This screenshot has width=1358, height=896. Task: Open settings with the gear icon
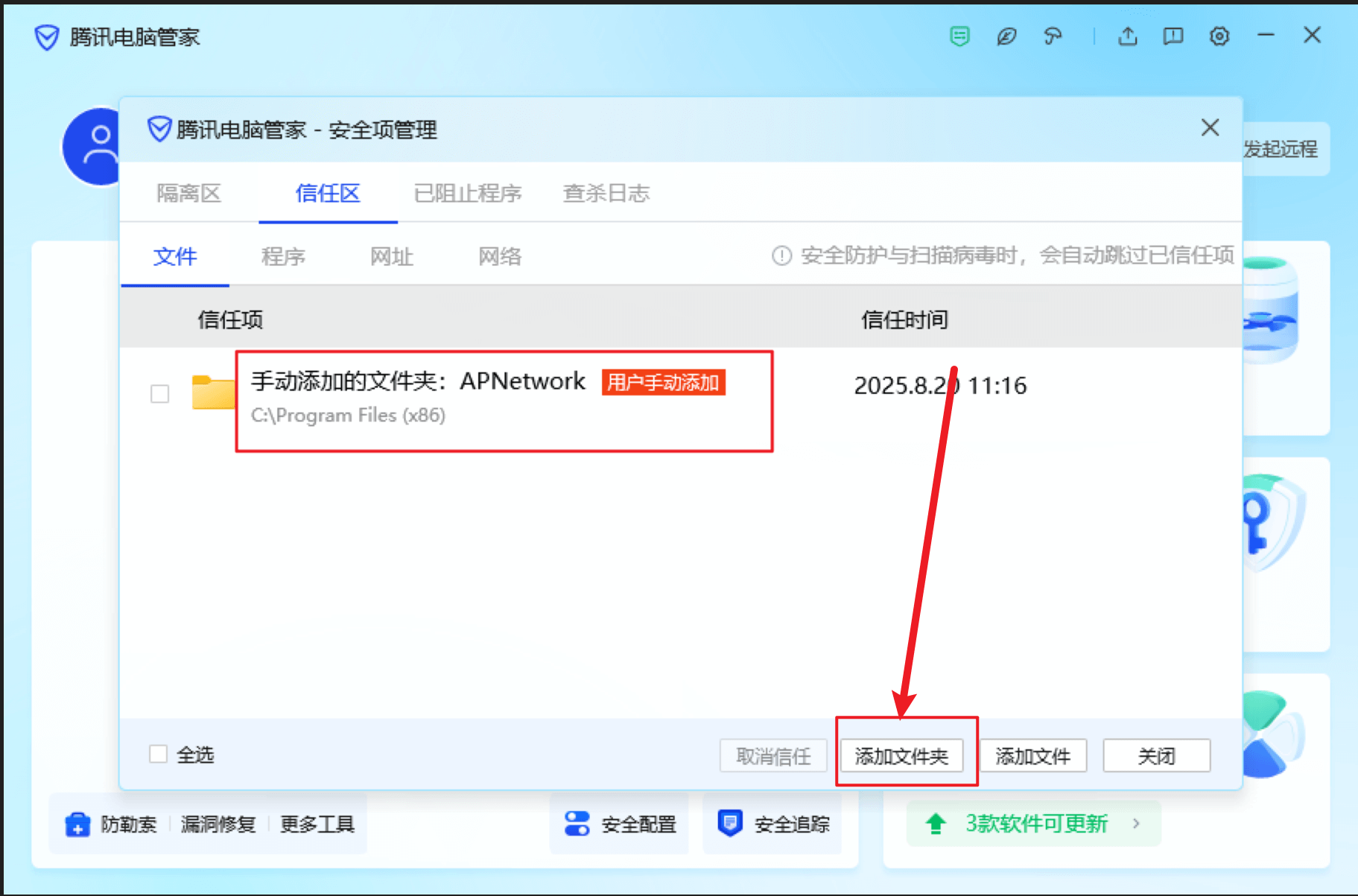[x=1219, y=36]
